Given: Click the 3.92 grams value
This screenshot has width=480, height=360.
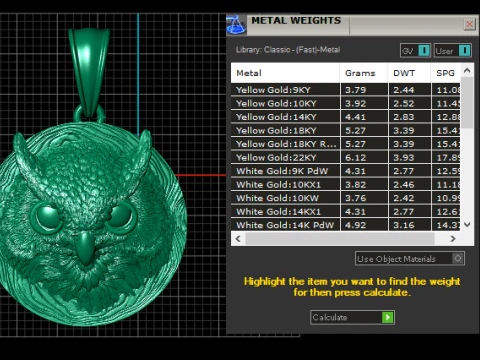Looking at the screenshot, I should click(355, 103).
